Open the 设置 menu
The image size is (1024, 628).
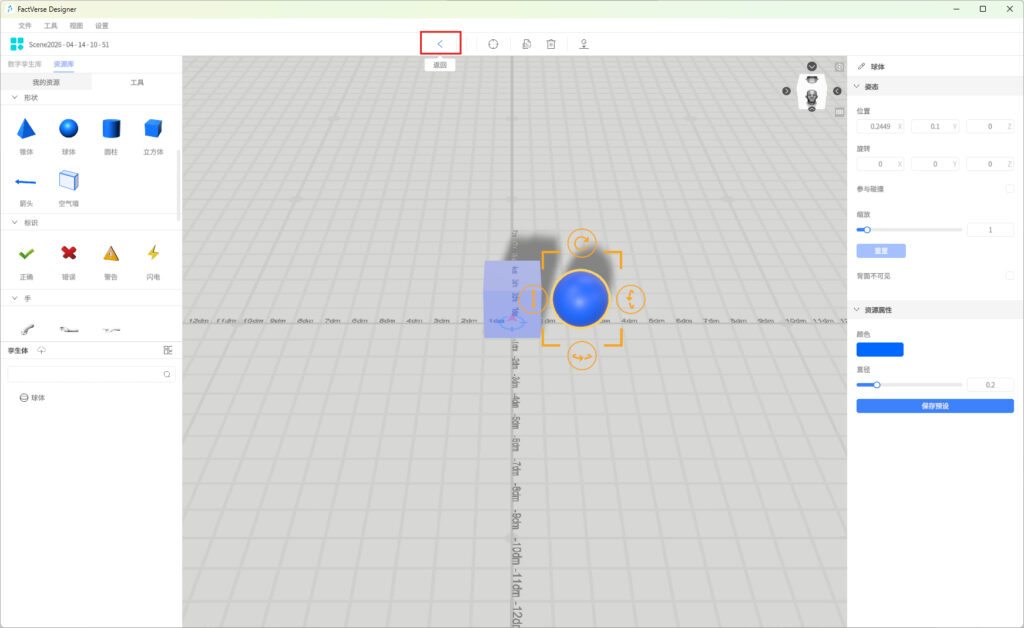pos(102,25)
